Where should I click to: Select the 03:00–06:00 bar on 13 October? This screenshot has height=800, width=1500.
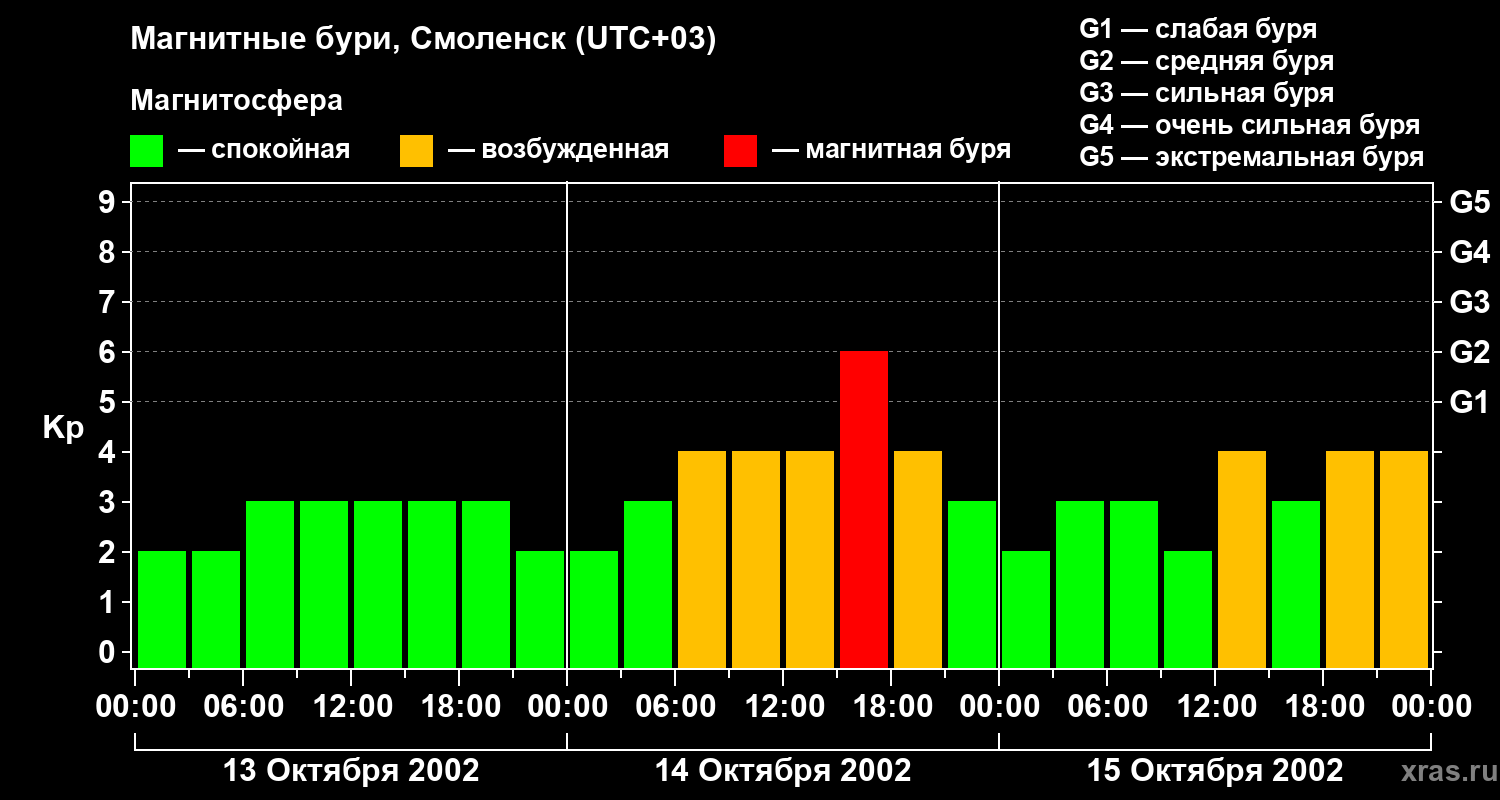[x=216, y=609]
